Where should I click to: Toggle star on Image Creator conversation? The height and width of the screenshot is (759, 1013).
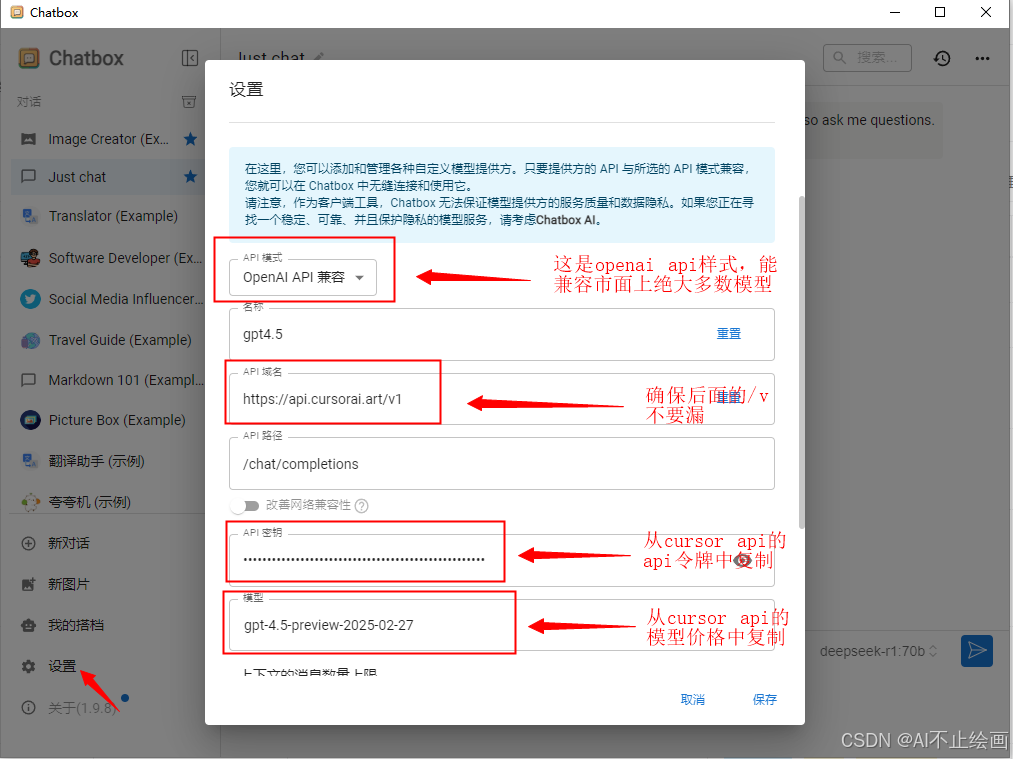pos(190,139)
